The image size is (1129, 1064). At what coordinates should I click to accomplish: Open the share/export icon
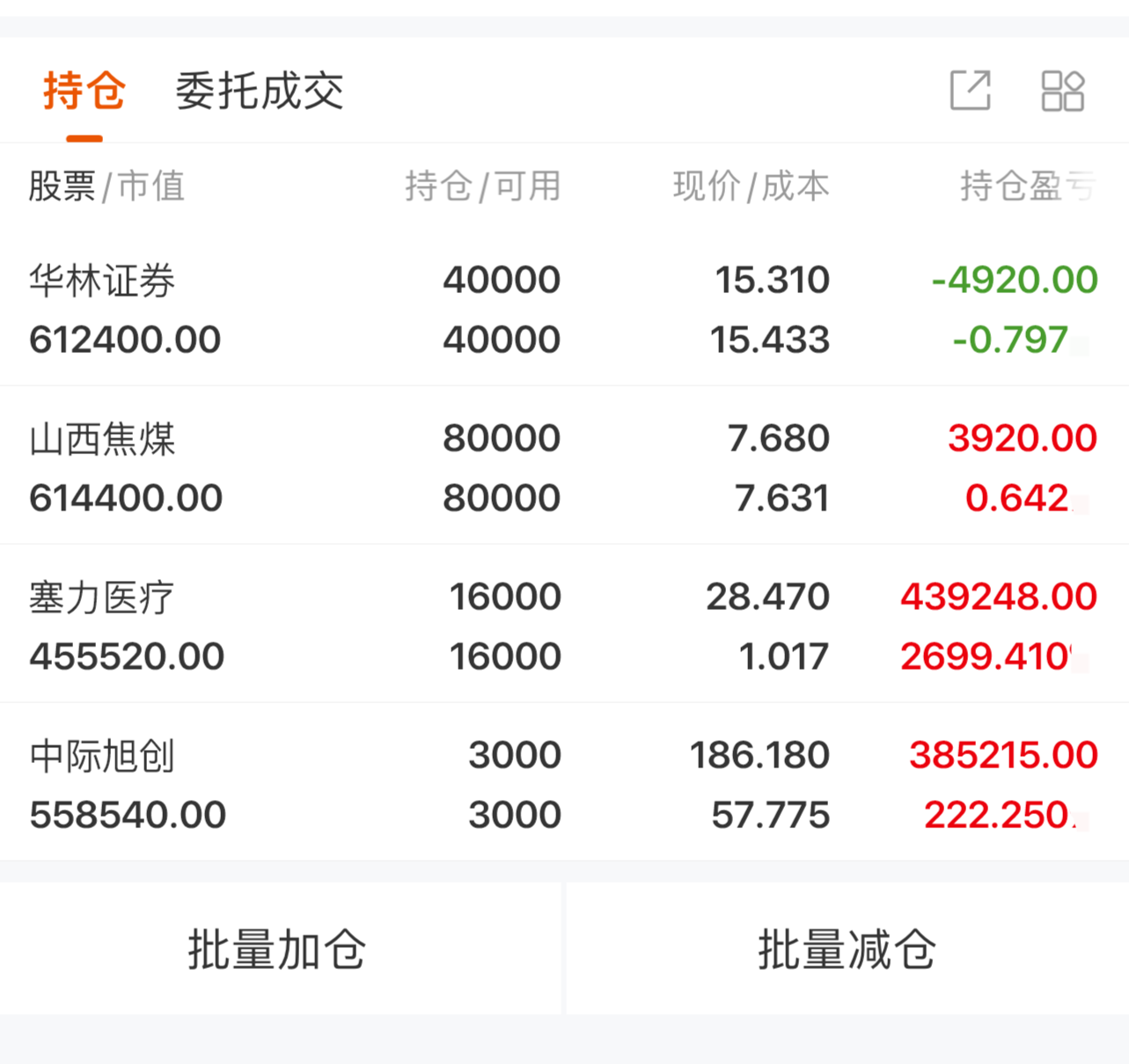971,90
